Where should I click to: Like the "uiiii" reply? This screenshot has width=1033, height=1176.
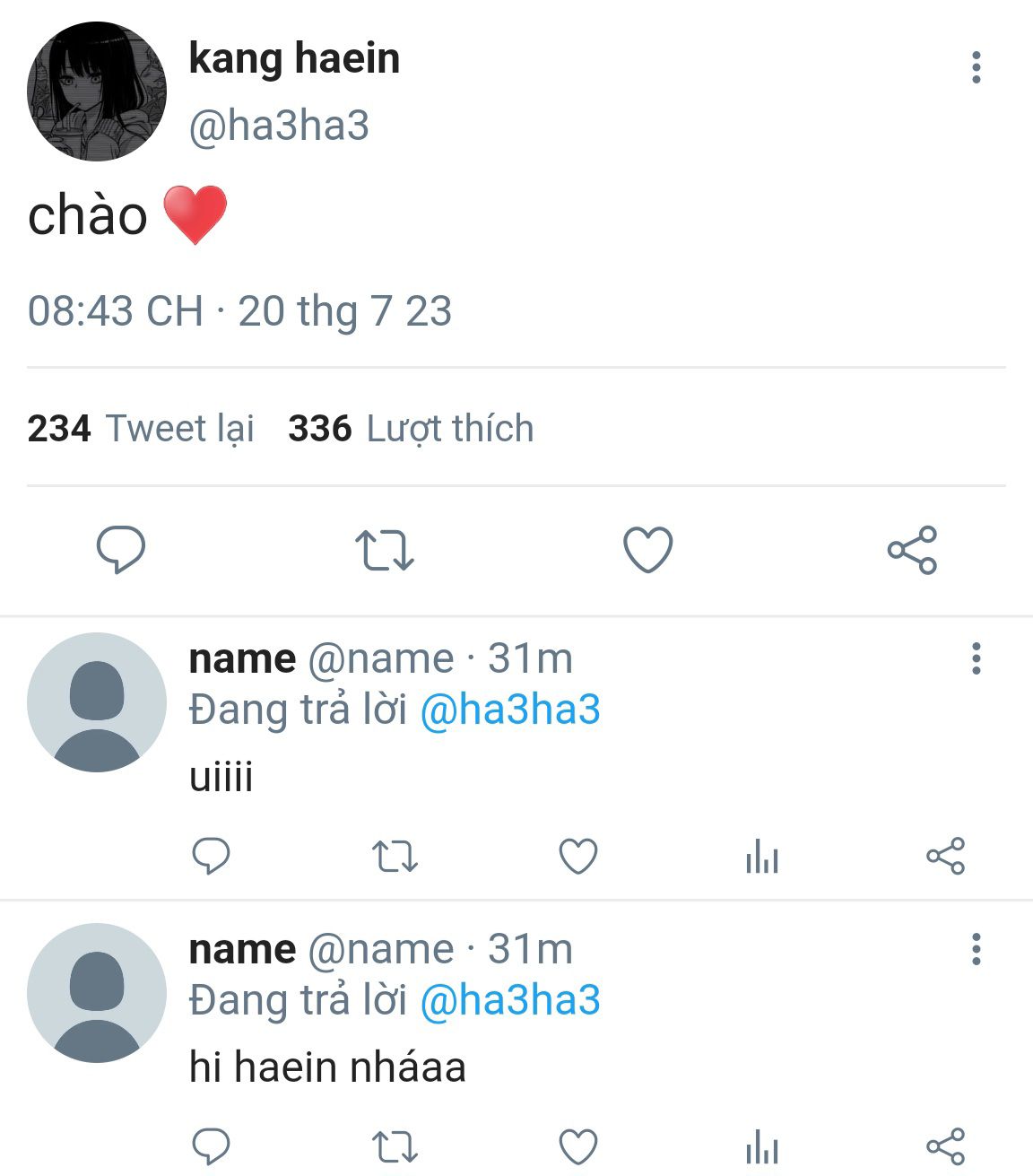[578, 856]
